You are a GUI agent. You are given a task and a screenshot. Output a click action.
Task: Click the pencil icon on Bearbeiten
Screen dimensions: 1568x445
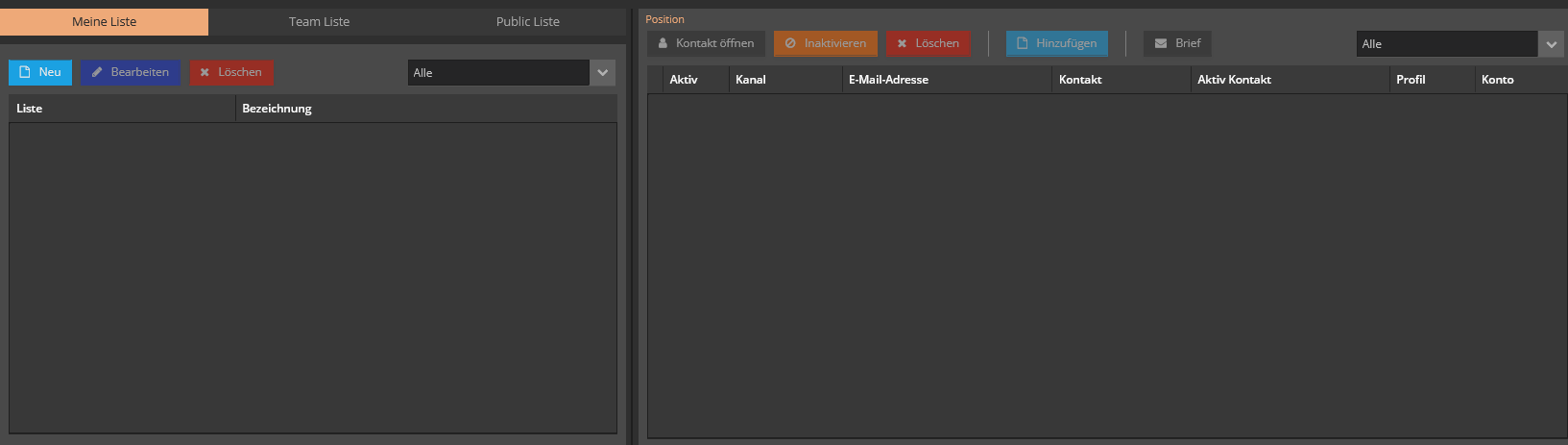(x=97, y=72)
